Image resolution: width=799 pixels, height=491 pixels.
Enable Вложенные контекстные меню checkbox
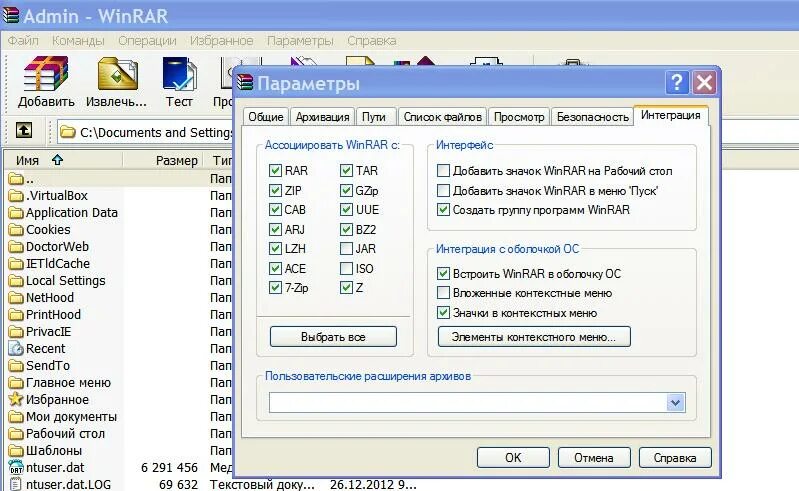443,293
